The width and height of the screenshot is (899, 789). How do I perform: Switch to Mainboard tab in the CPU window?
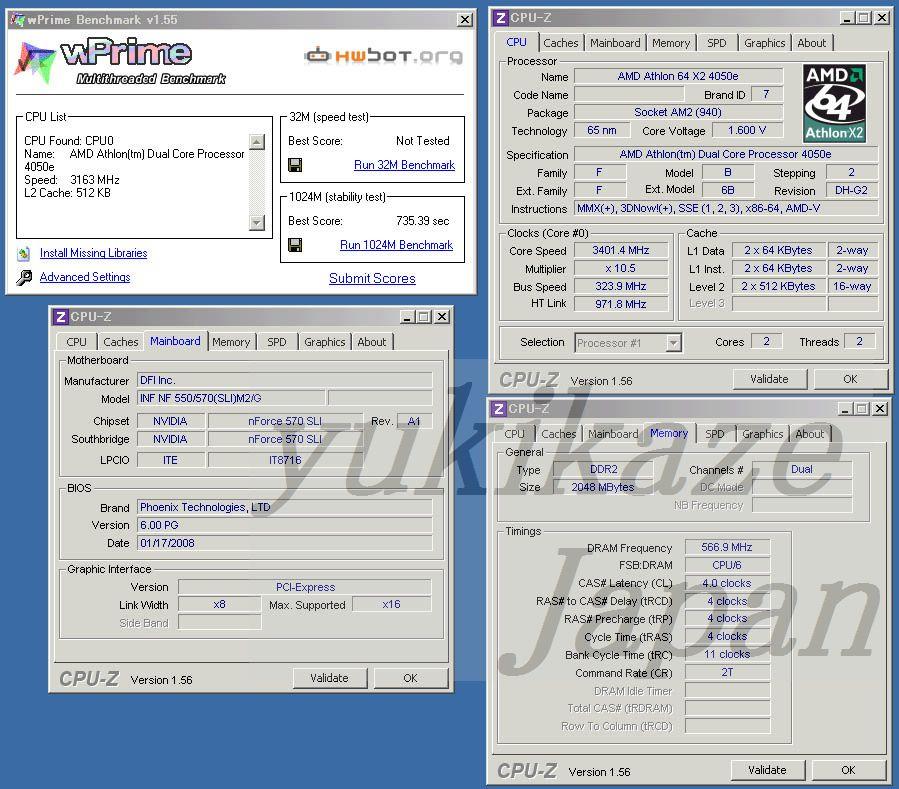pos(615,43)
